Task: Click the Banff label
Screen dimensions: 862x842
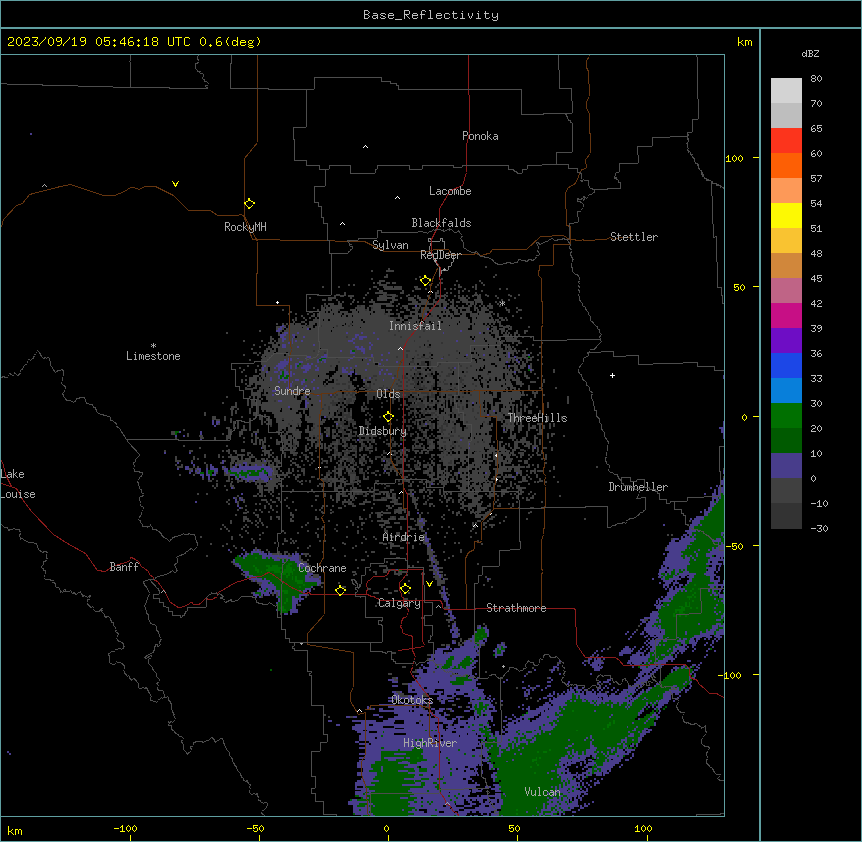Action: pos(124,567)
